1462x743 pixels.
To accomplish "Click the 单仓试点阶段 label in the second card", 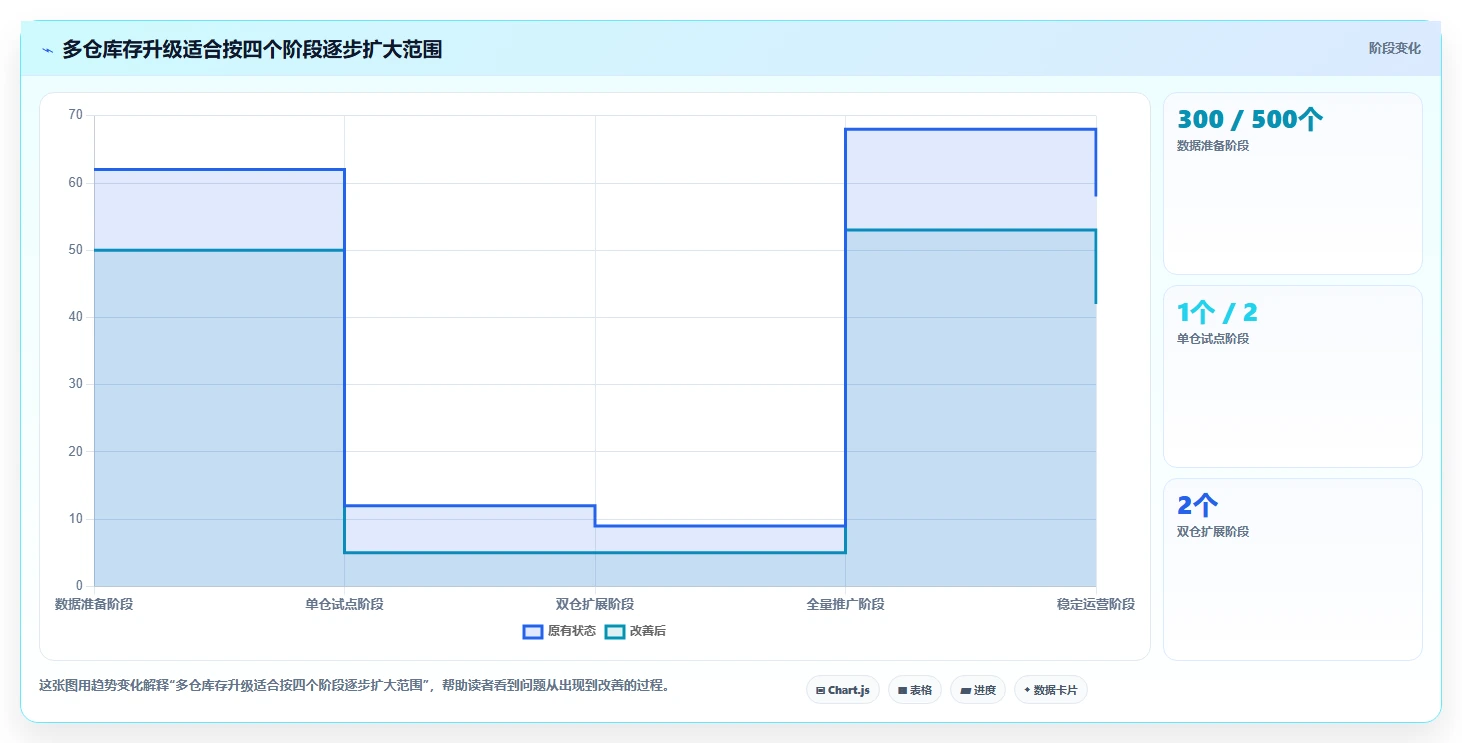I will point(1213,338).
